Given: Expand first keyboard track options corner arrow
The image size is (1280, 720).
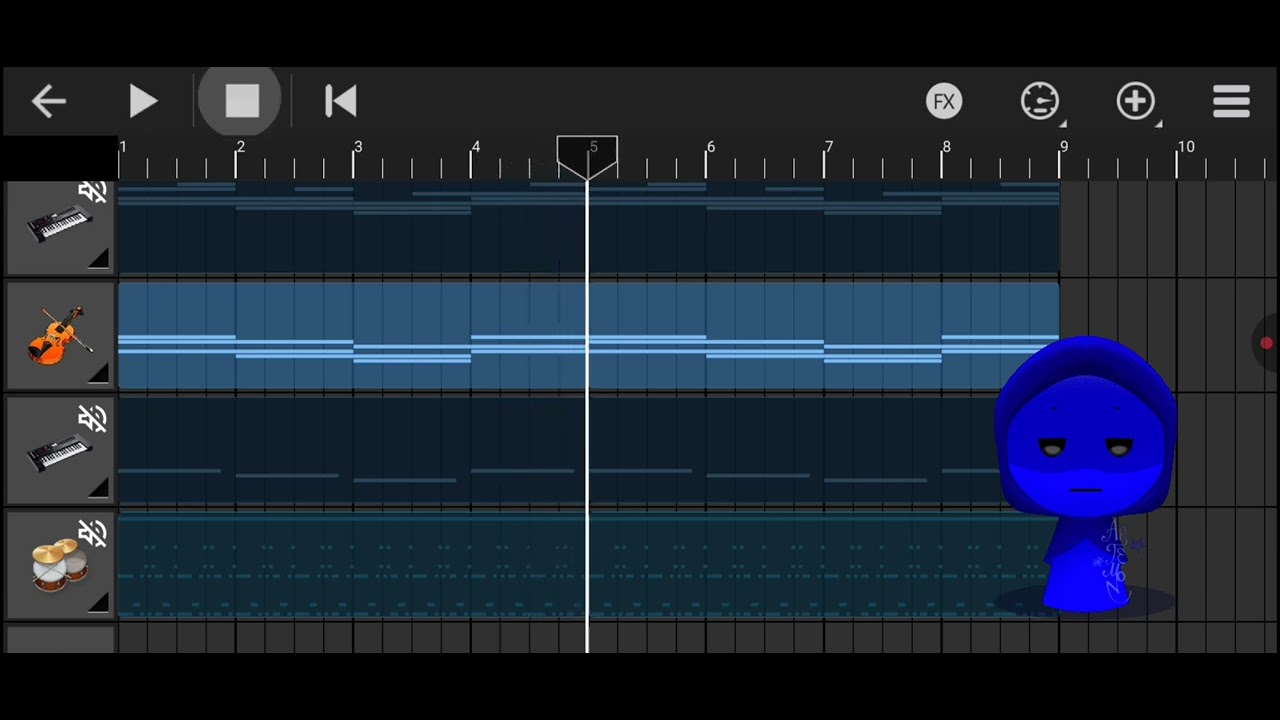Looking at the screenshot, I should (98, 260).
